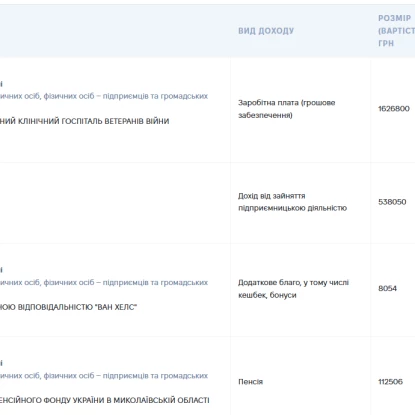Select the Заробітна плата income type cell

287,109
